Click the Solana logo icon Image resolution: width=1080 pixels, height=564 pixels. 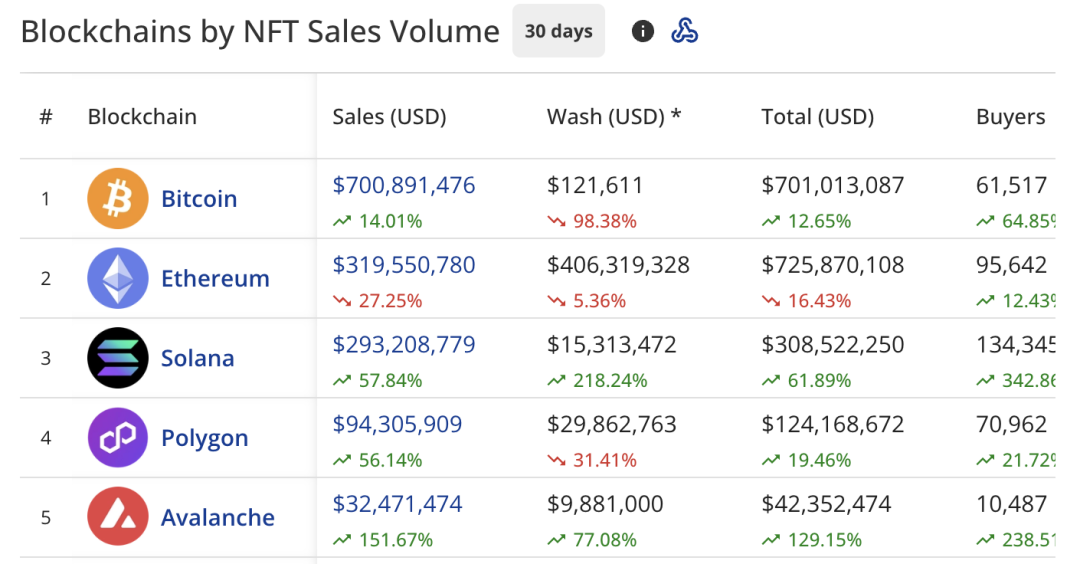point(117,358)
